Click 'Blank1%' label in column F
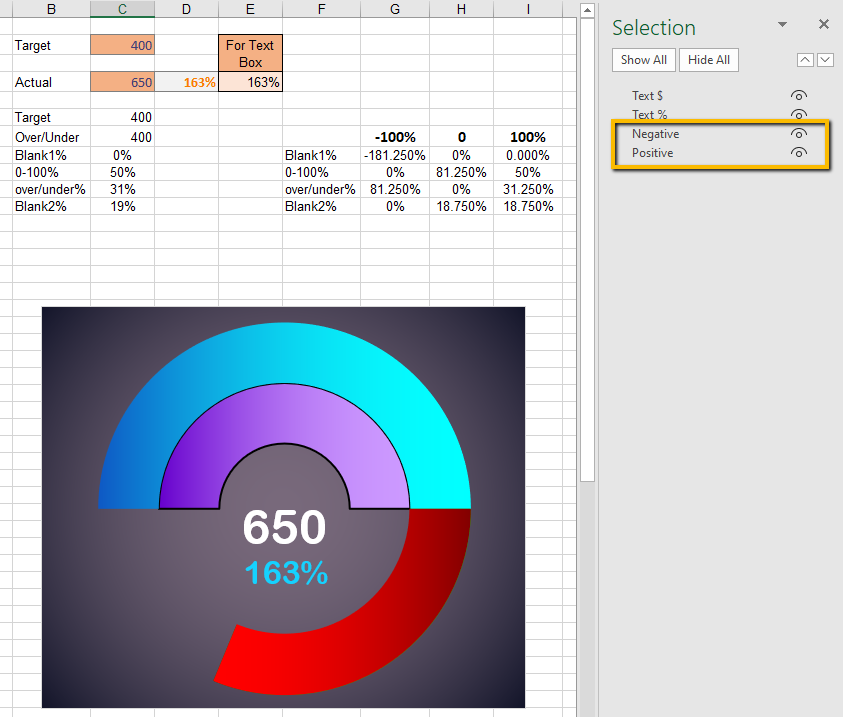Screen dimensions: 843x717 (x=322, y=155)
